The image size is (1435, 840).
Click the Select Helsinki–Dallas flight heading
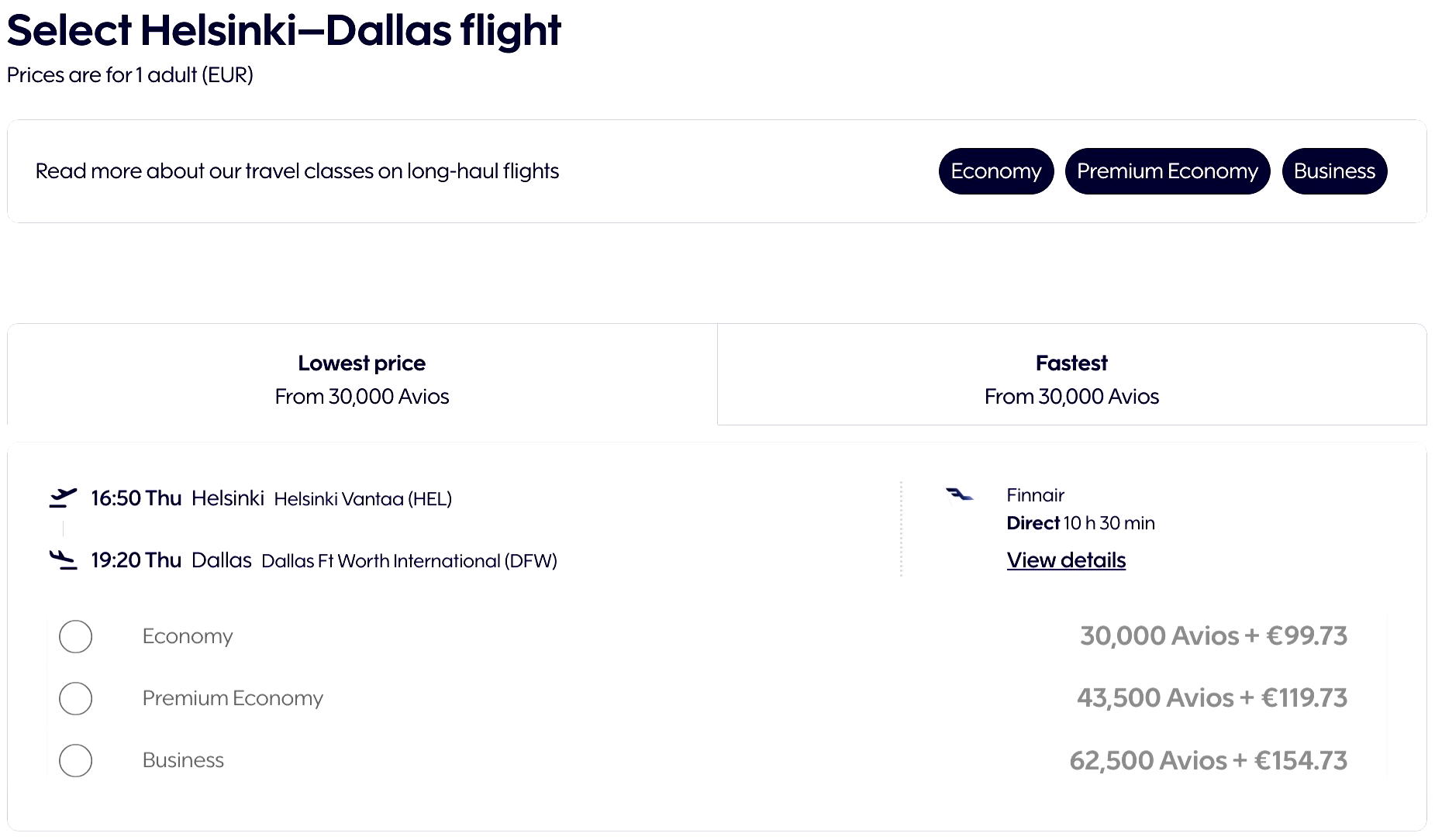click(x=284, y=30)
